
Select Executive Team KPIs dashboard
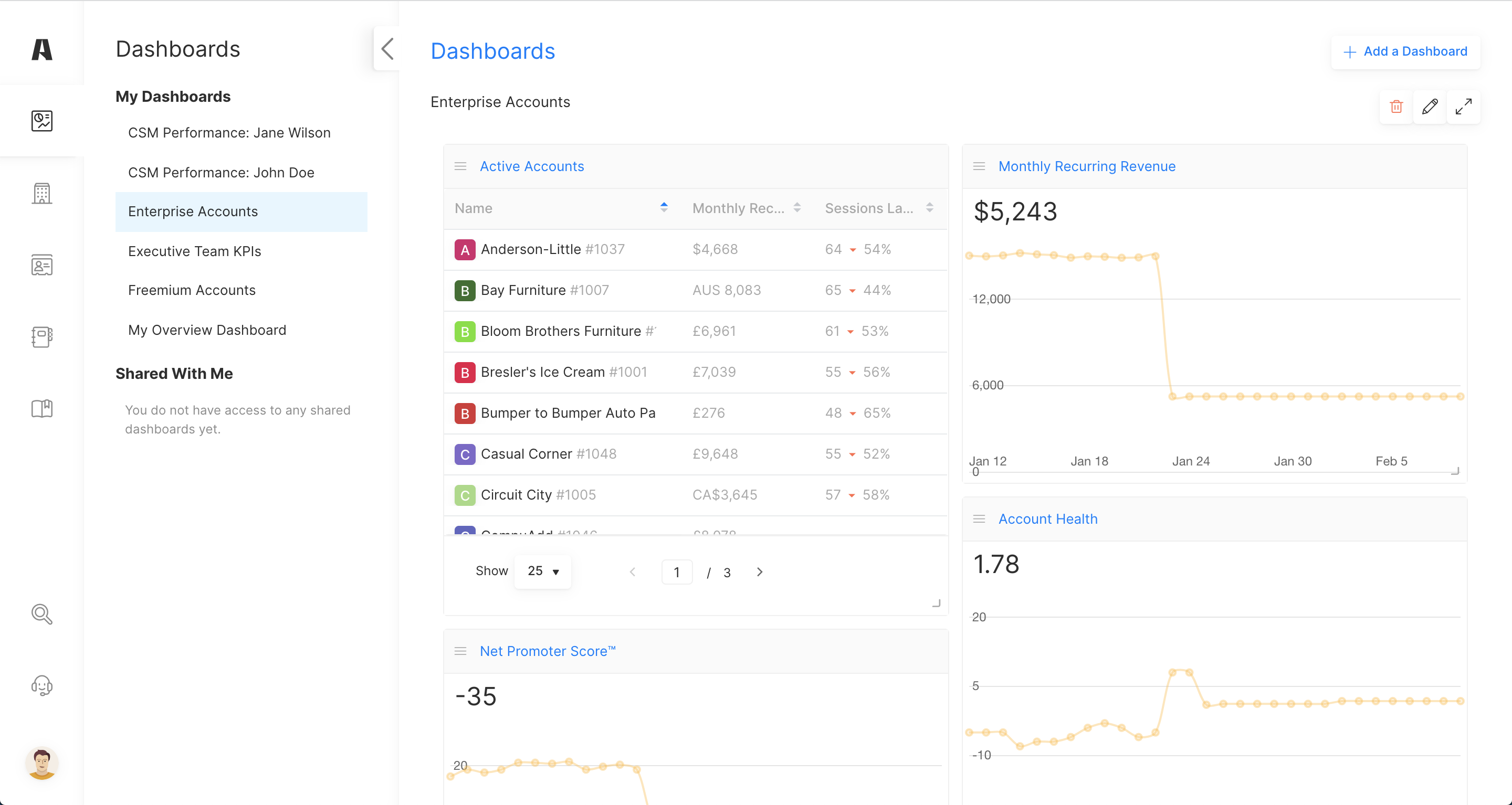click(x=194, y=251)
